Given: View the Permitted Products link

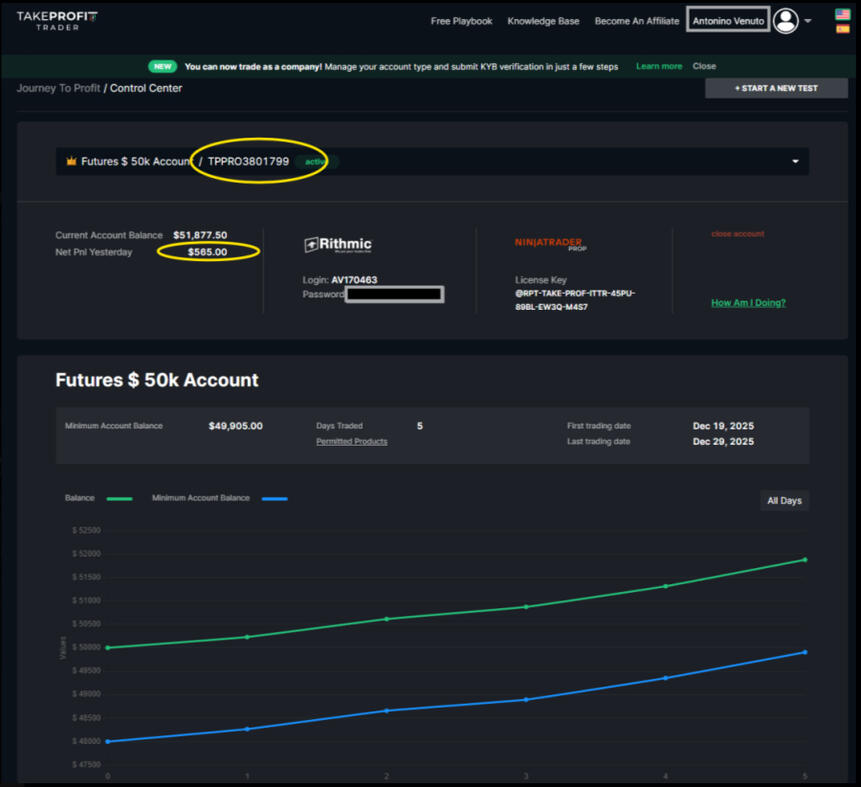Looking at the screenshot, I should (x=351, y=441).
